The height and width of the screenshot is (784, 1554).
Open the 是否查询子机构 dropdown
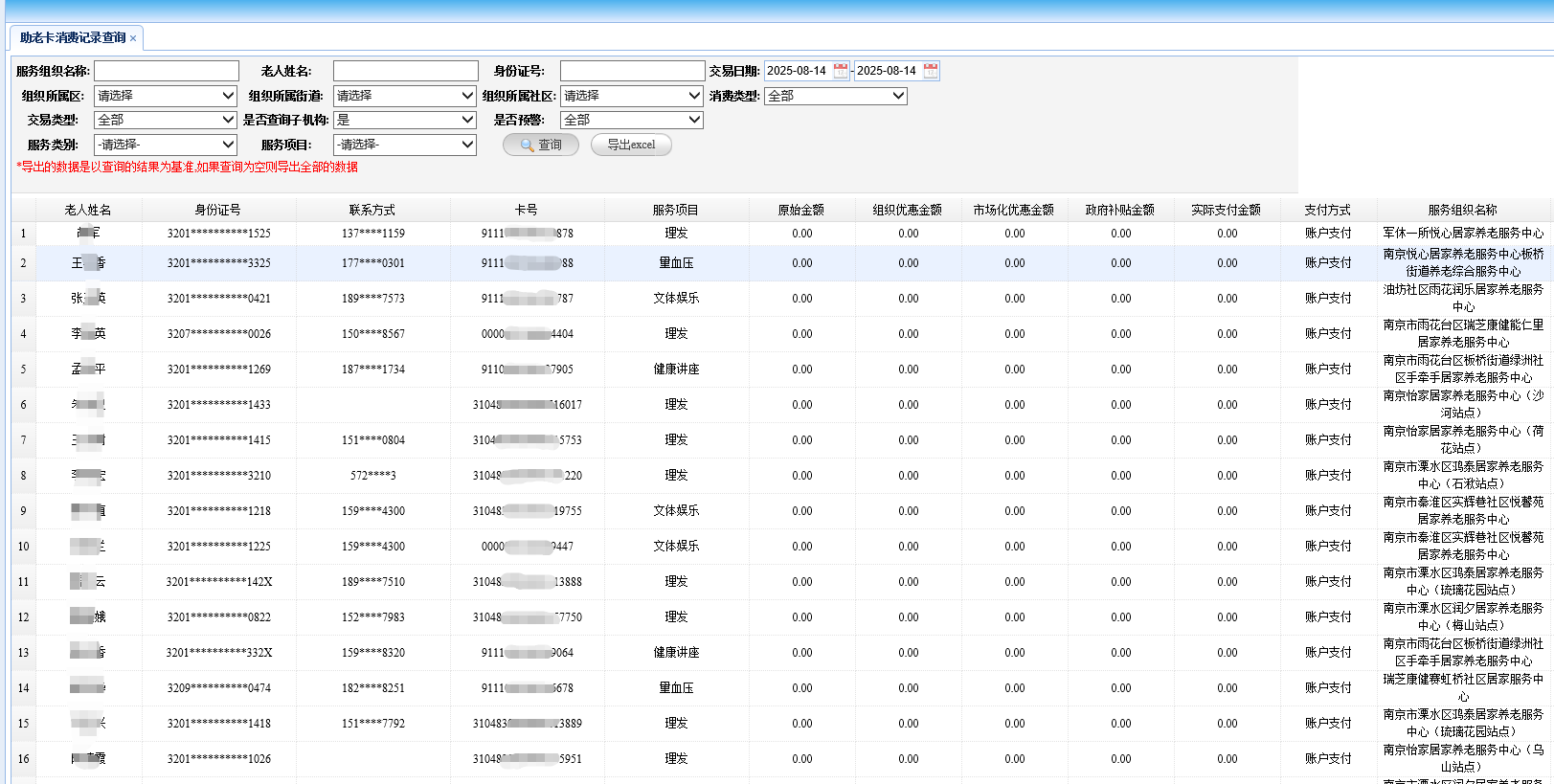[405, 120]
